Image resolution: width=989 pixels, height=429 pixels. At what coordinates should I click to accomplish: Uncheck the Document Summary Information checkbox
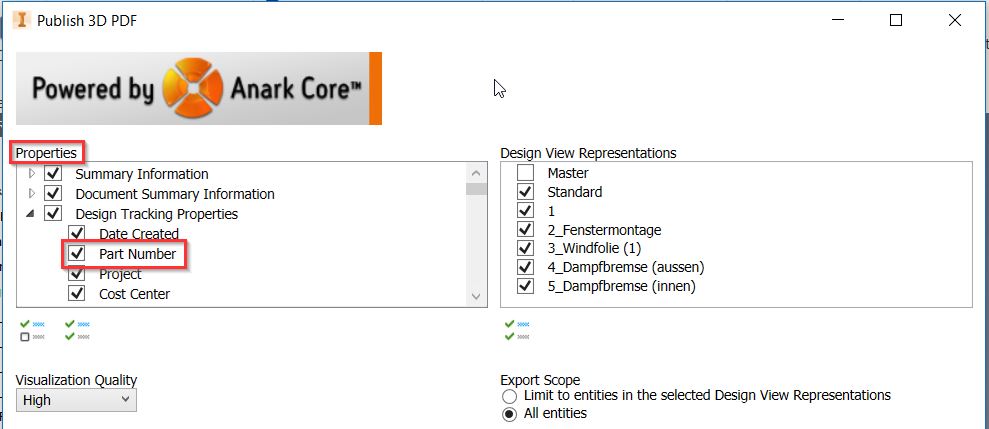53,193
